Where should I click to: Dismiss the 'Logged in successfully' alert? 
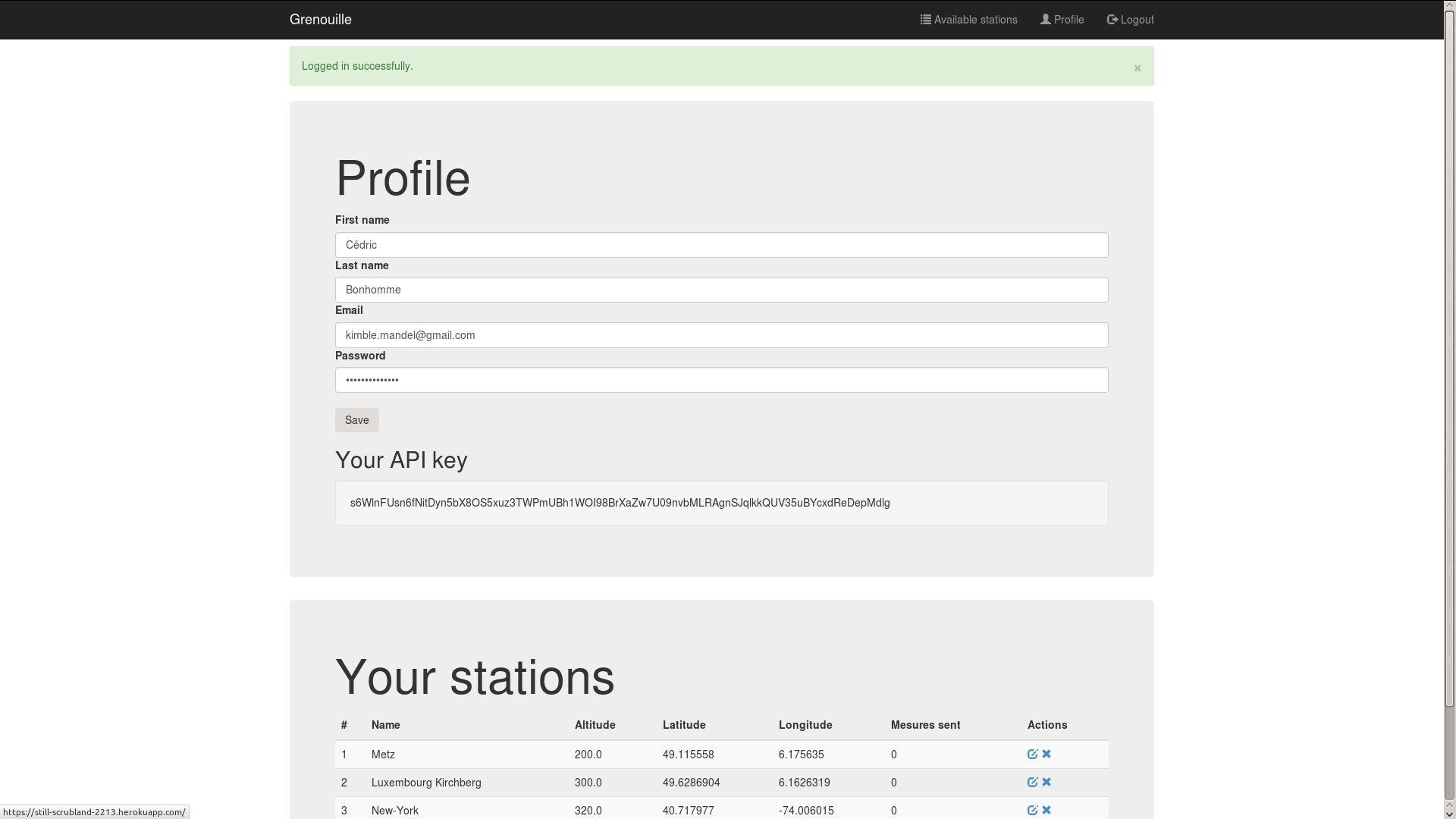pos(1137,68)
